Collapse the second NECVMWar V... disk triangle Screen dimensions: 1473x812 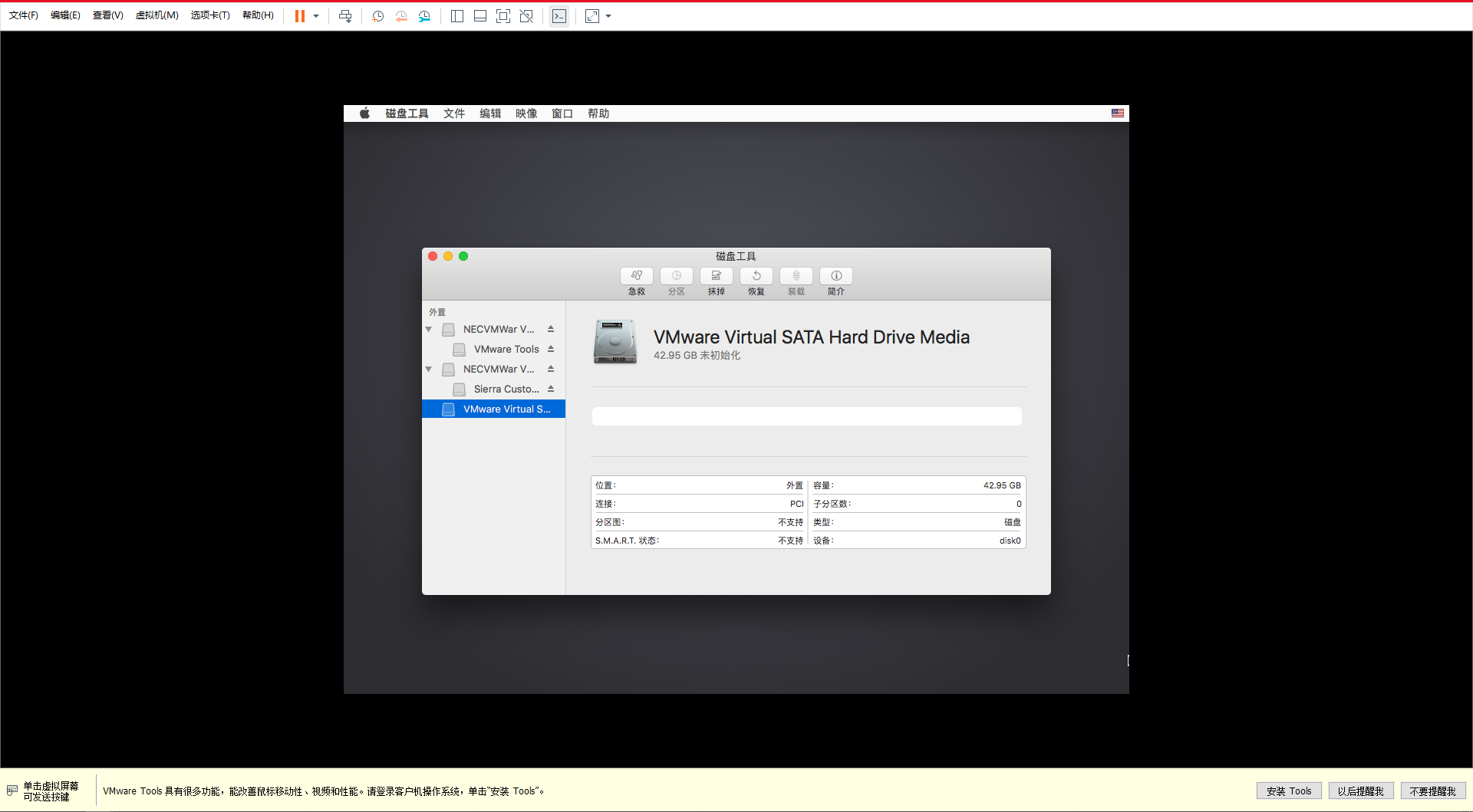point(429,370)
